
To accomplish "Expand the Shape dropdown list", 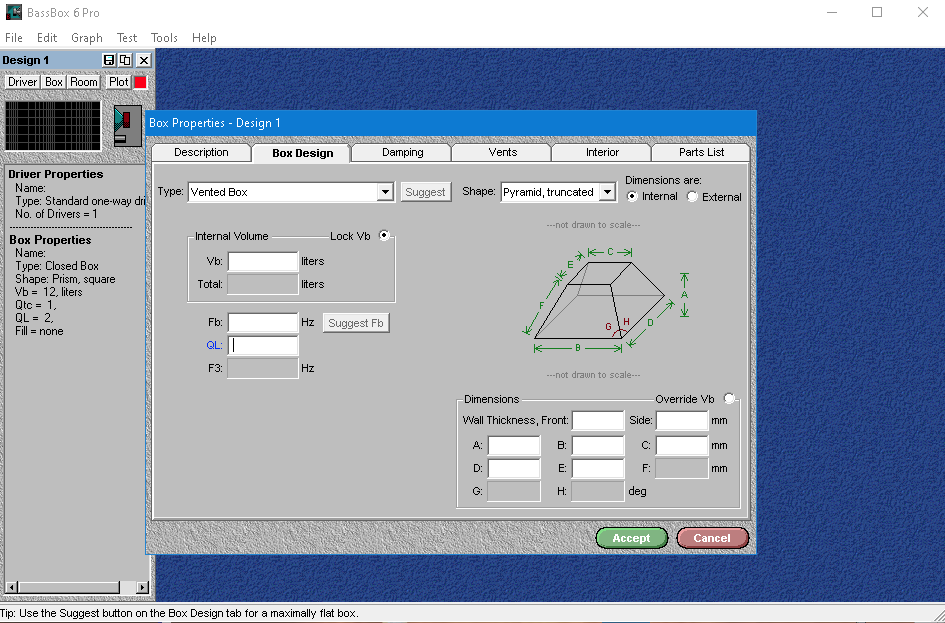I will [x=607, y=192].
